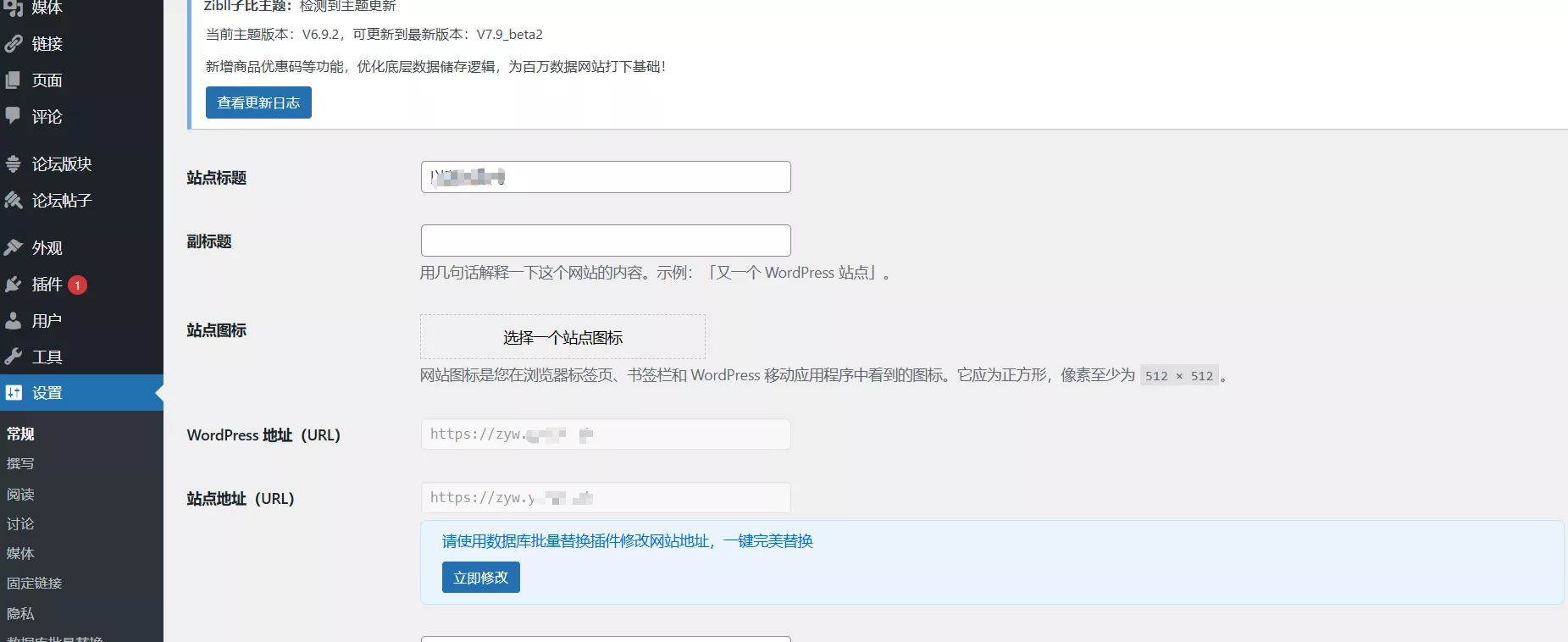Click the Comments bubble icon

pyautogui.click(x=14, y=115)
